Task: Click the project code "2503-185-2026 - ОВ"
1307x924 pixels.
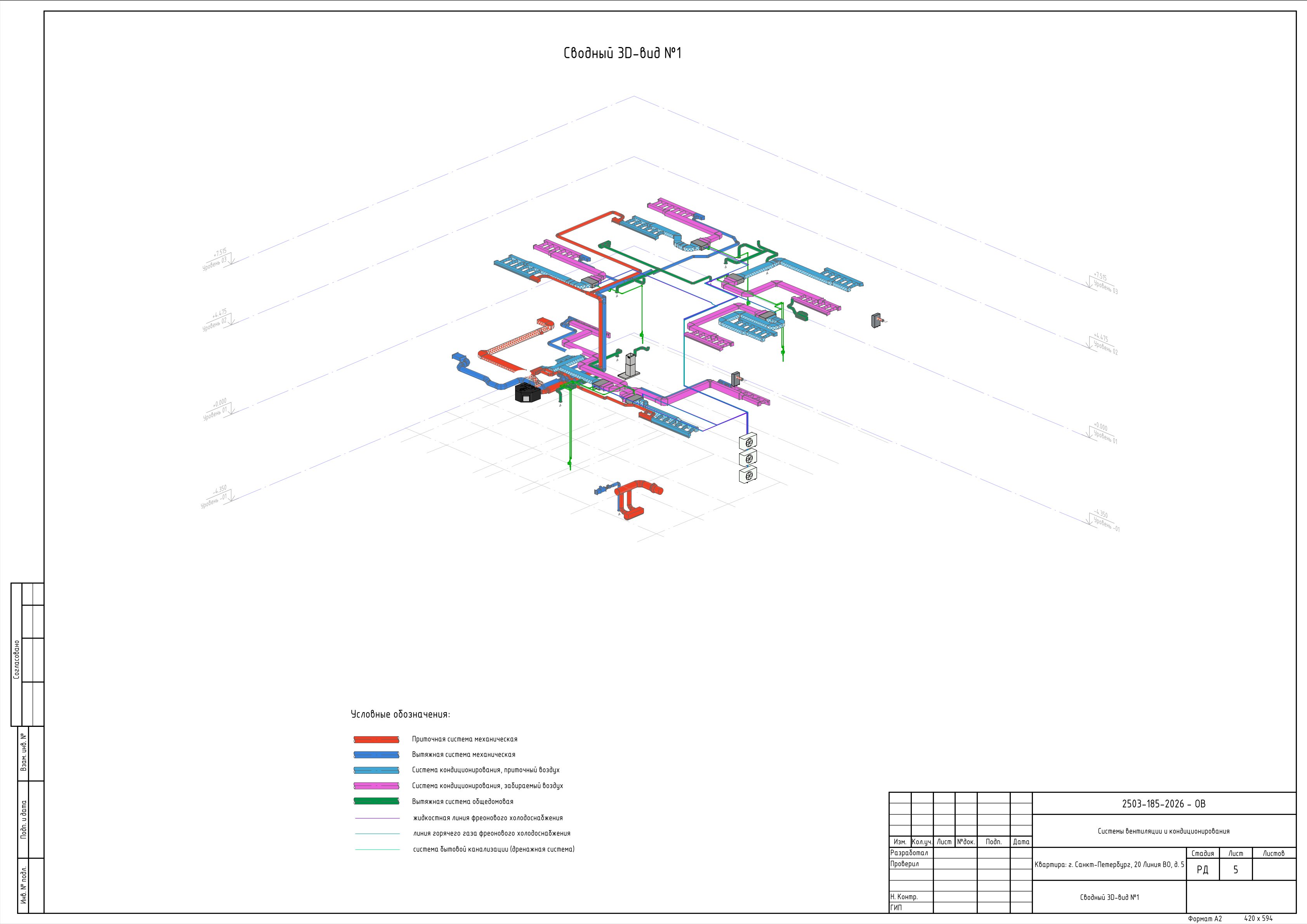Action: point(1163,804)
